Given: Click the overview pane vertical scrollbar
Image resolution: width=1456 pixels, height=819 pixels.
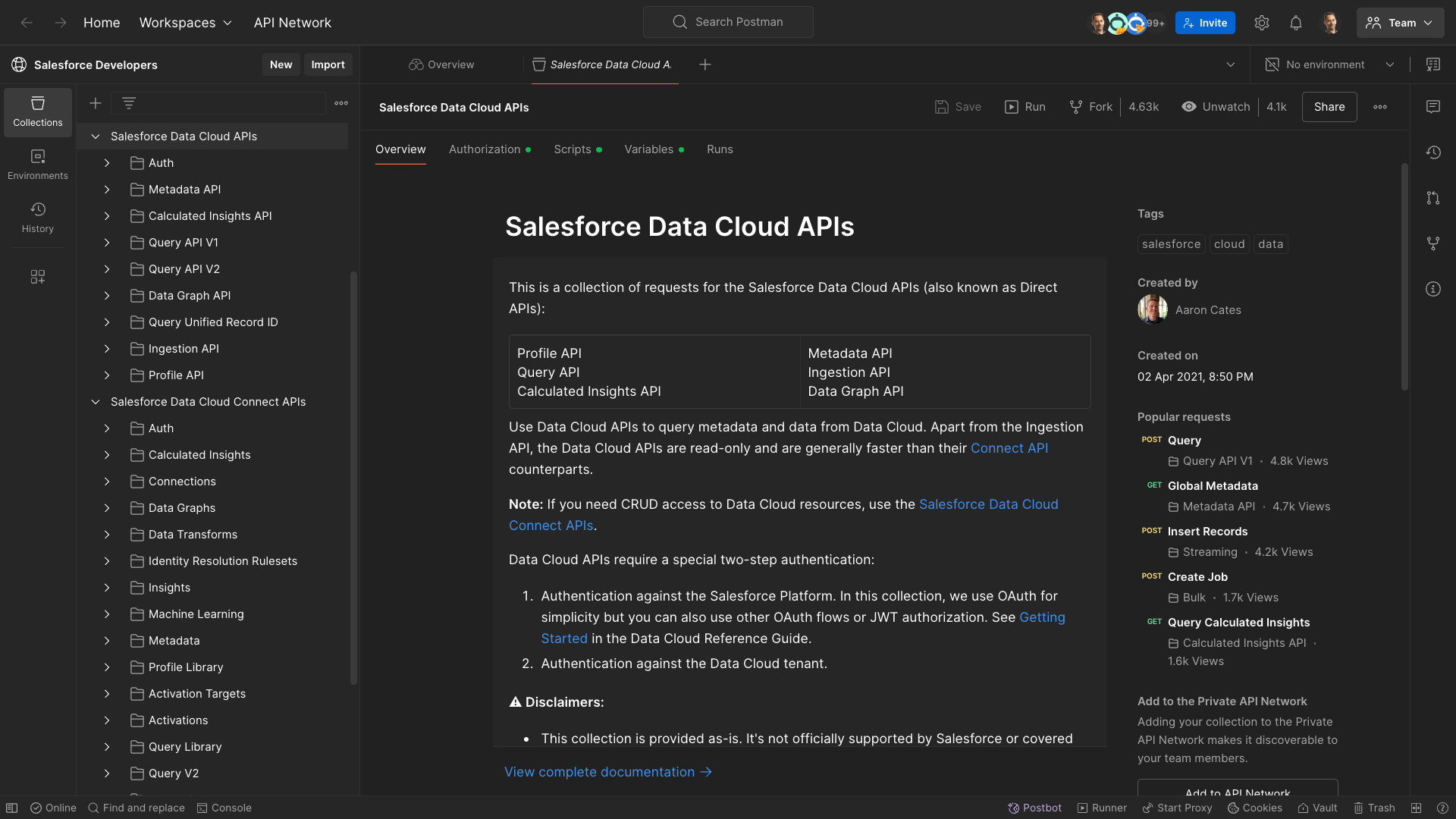Looking at the screenshot, I should point(1404,277).
